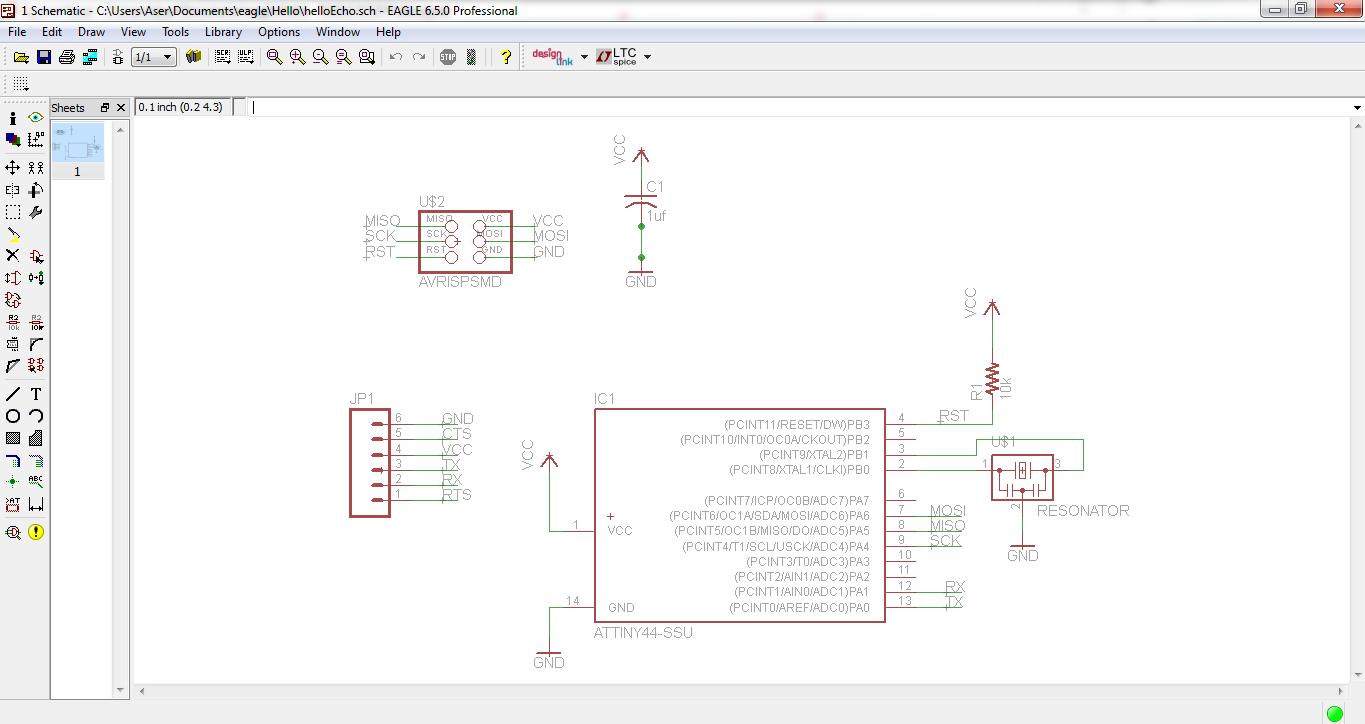Toggle the Show tool (eye icon)
The width and height of the screenshot is (1365, 724).
pos(36,118)
